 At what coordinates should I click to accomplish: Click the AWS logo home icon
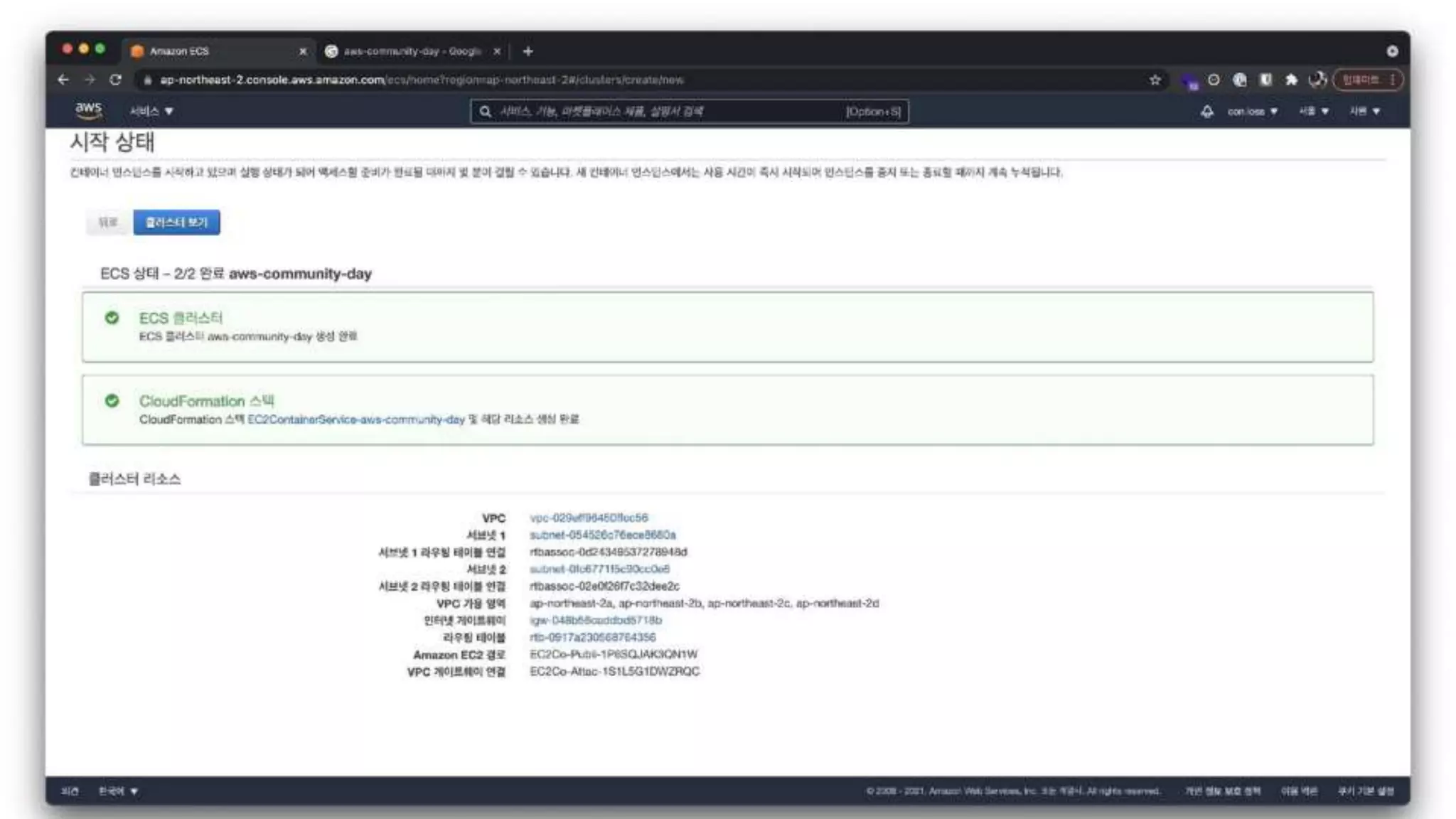pyautogui.click(x=88, y=110)
